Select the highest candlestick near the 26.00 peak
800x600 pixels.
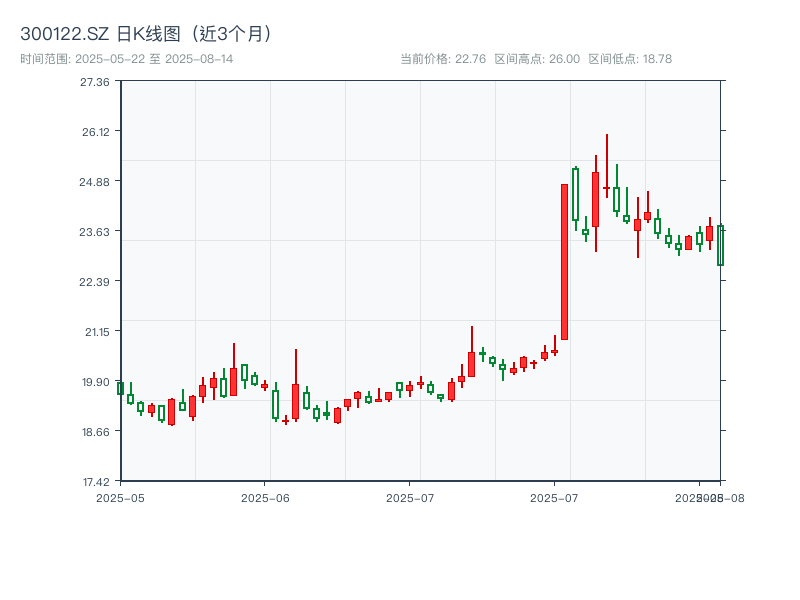pos(607,180)
